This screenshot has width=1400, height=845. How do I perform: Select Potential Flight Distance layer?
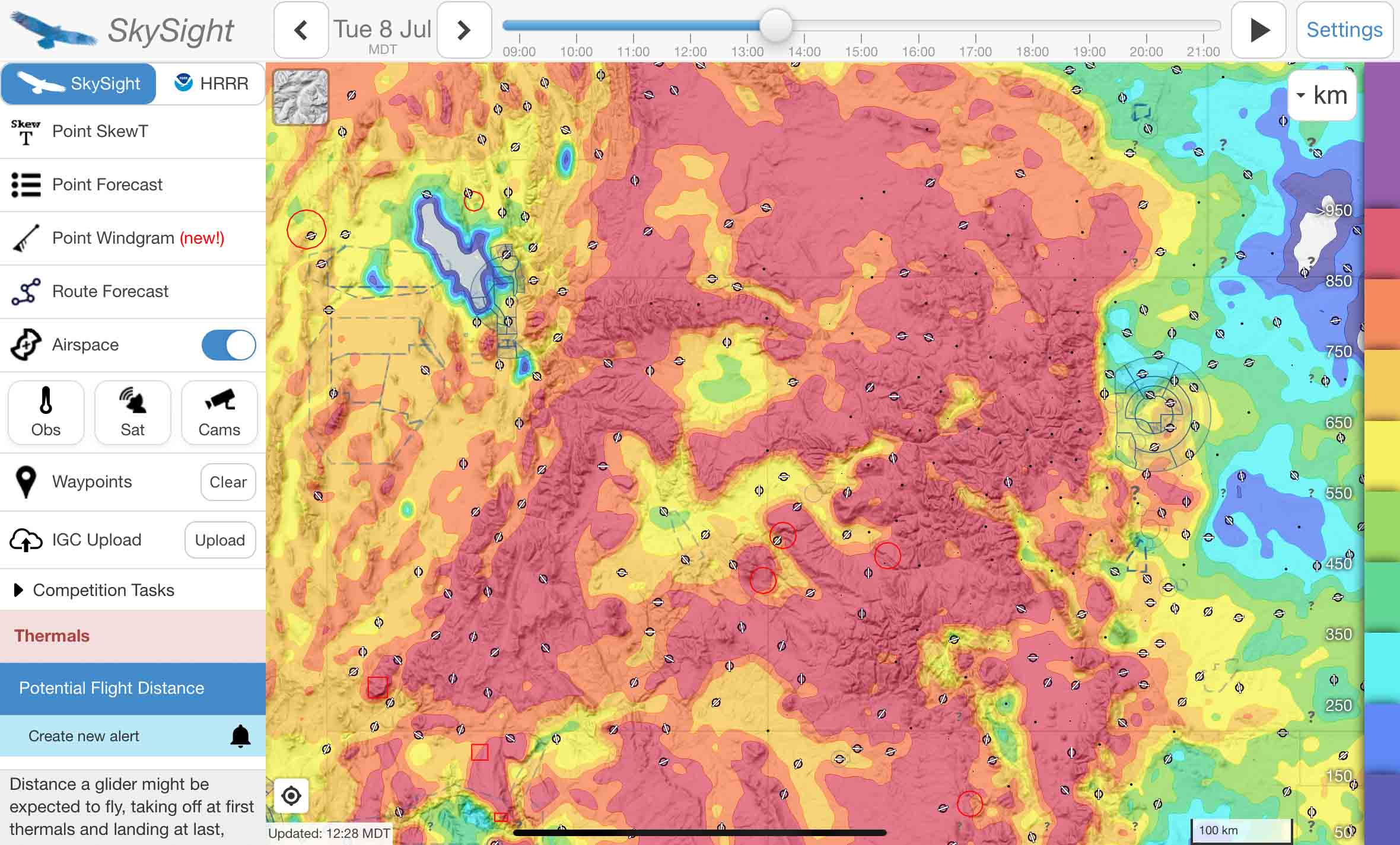coord(132,688)
